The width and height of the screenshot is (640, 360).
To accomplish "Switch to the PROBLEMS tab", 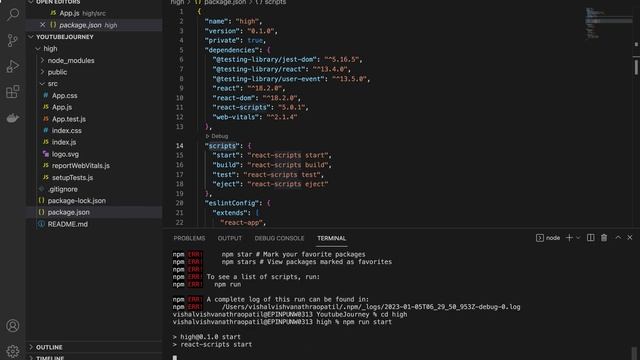I will [x=189, y=238].
